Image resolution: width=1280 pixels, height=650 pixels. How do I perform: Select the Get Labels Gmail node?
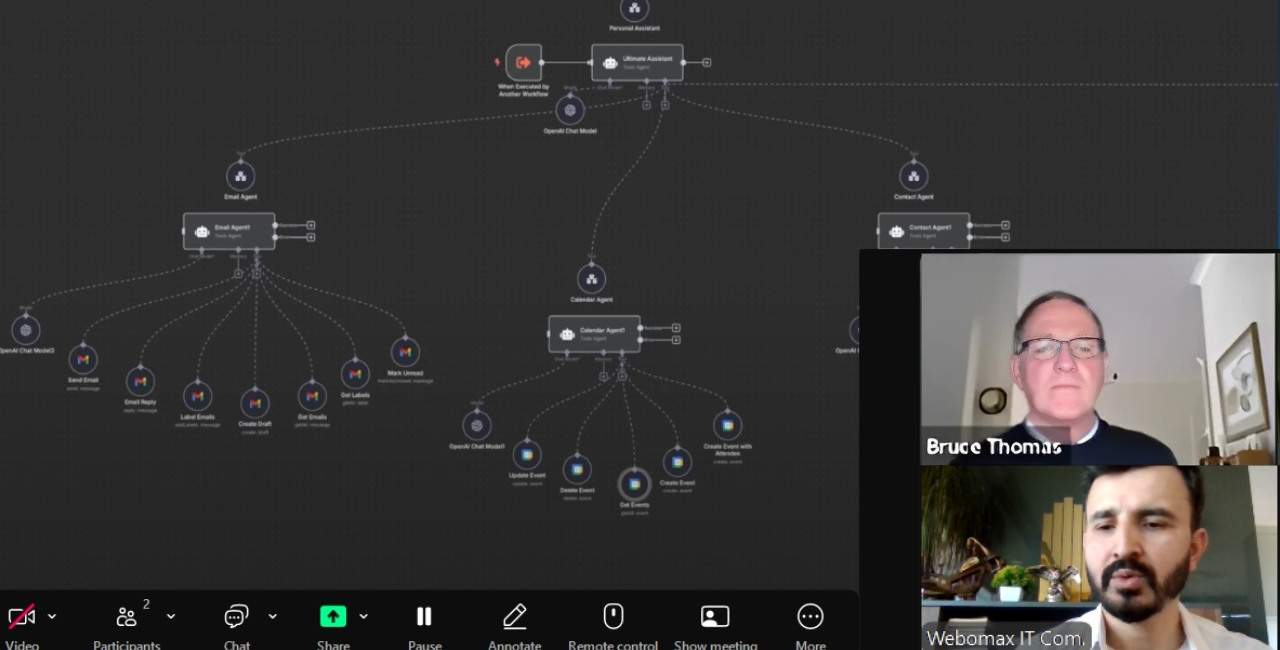(x=355, y=374)
